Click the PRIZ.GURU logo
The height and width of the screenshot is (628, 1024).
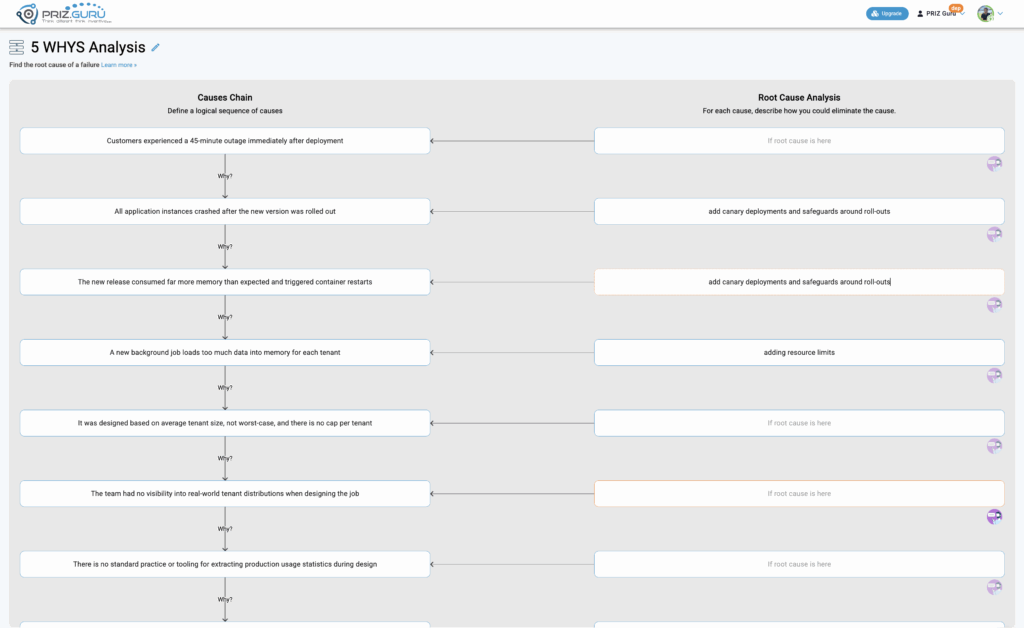click(x=63, y=13)
